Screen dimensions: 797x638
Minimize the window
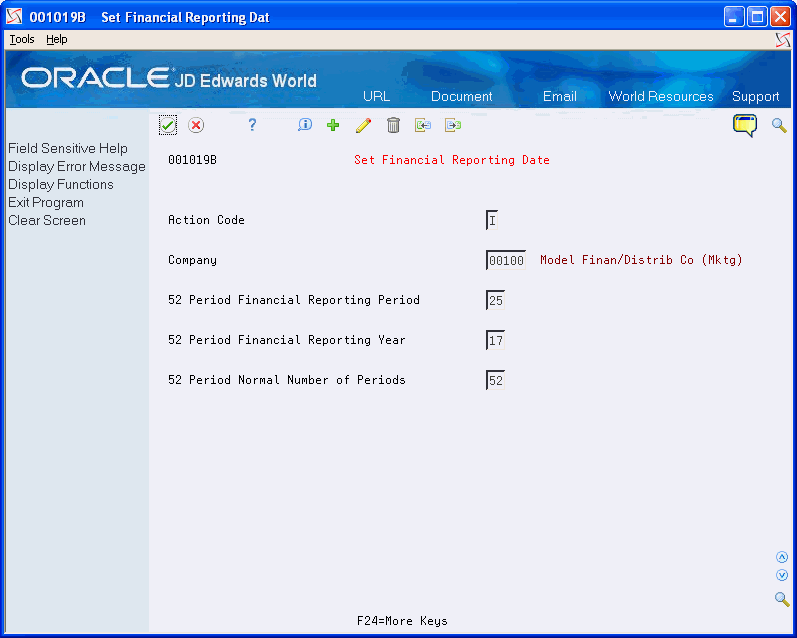click(734, 17)
